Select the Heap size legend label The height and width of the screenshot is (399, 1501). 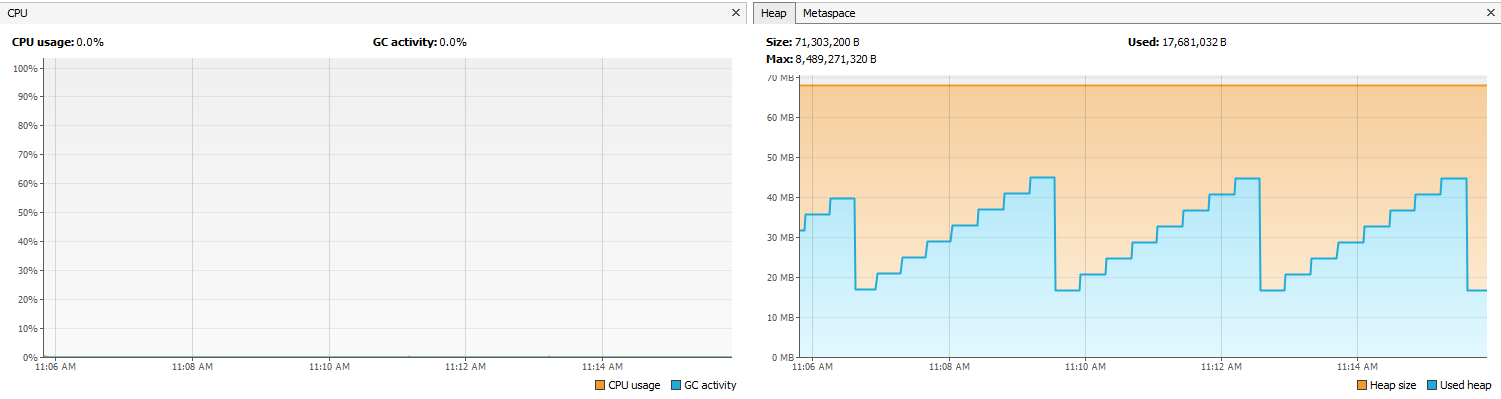click(x=1393, y=386)
